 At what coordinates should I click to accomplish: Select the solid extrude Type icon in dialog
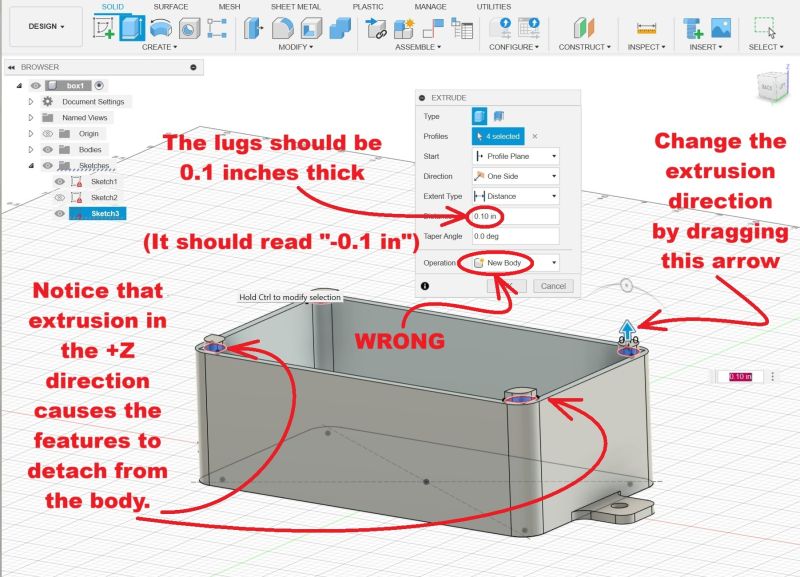coord(480,115)
